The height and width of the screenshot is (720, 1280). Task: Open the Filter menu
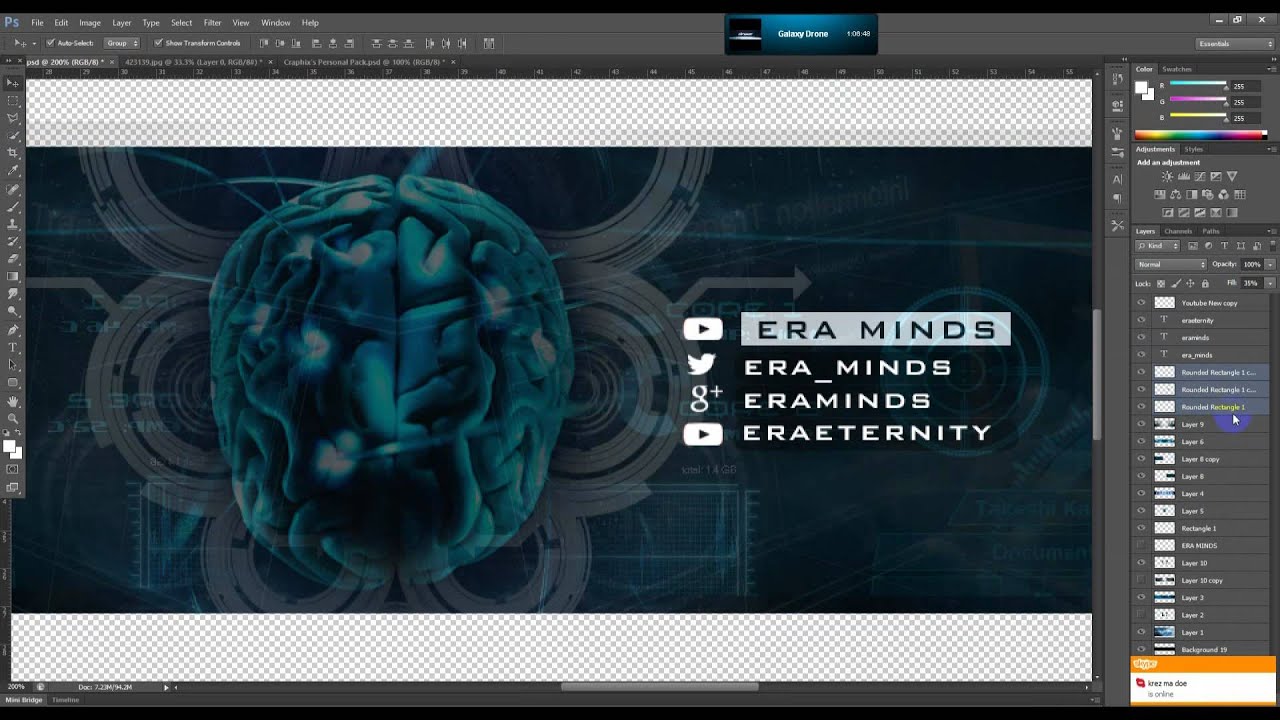[212, 22]
